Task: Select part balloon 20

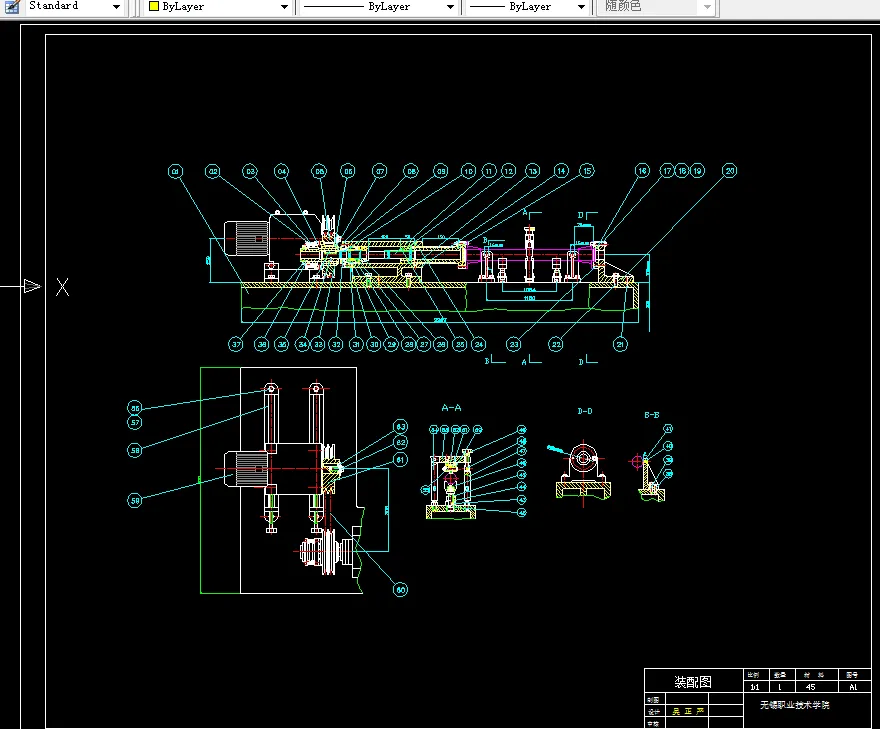Action: pos(730,171)
